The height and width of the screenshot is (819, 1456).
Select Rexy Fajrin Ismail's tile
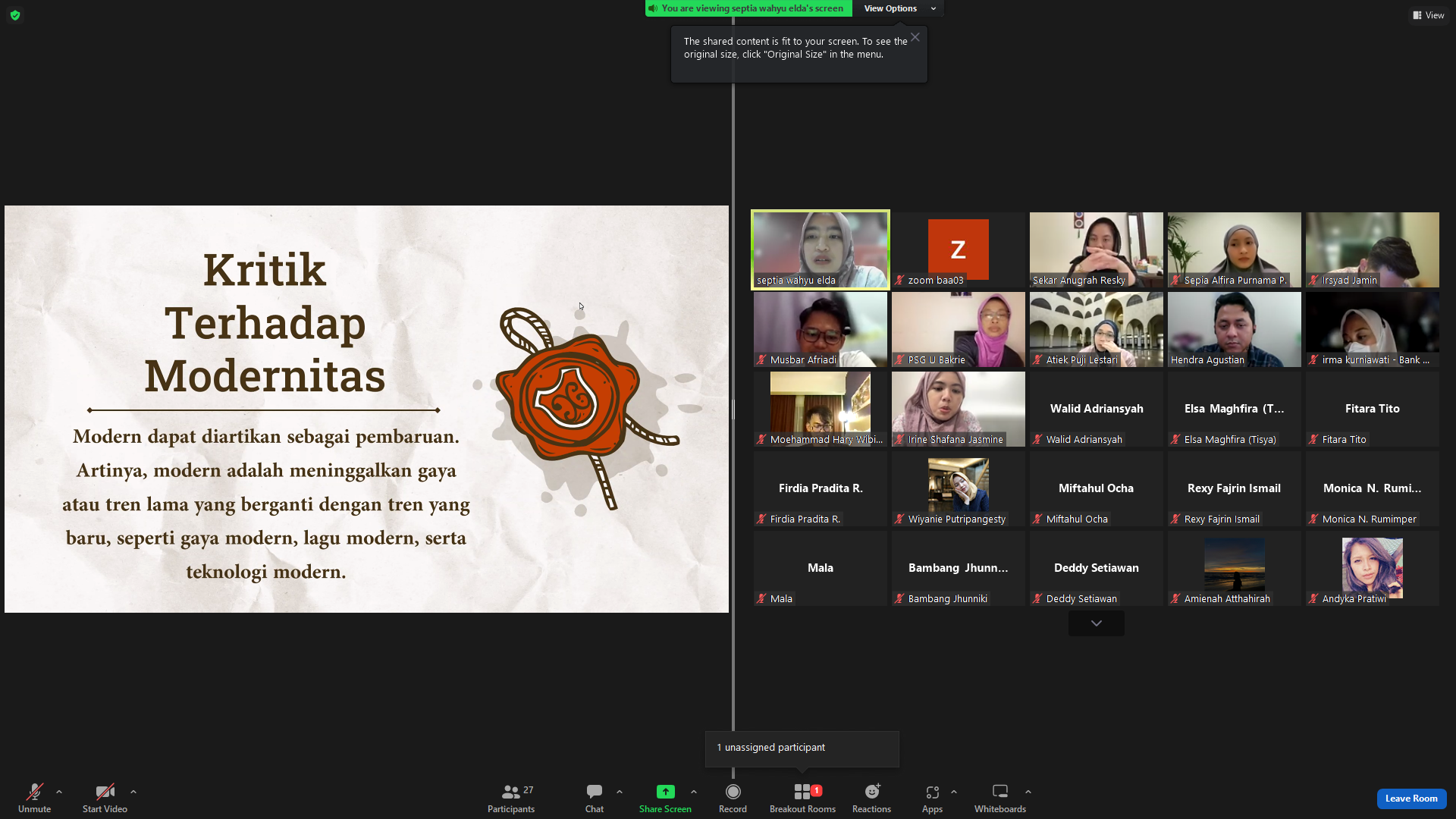1235,488
